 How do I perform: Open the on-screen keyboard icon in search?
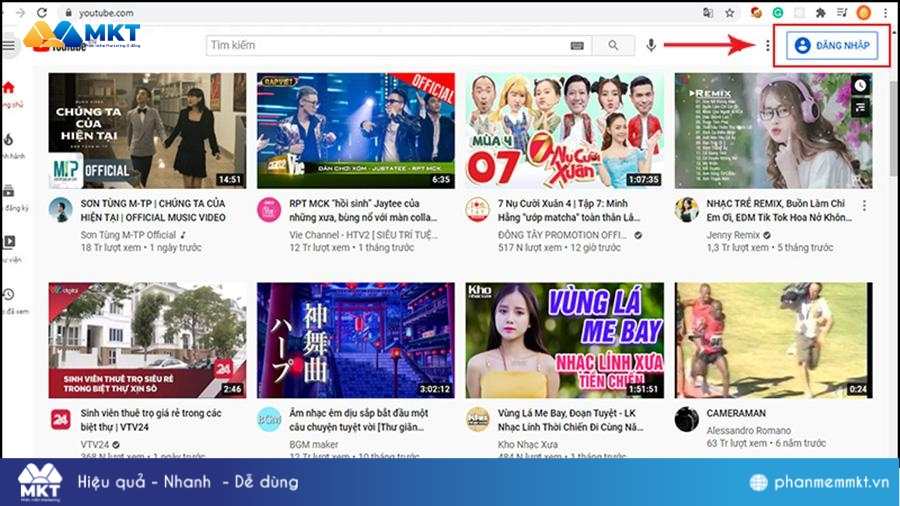tap(577, 45)
